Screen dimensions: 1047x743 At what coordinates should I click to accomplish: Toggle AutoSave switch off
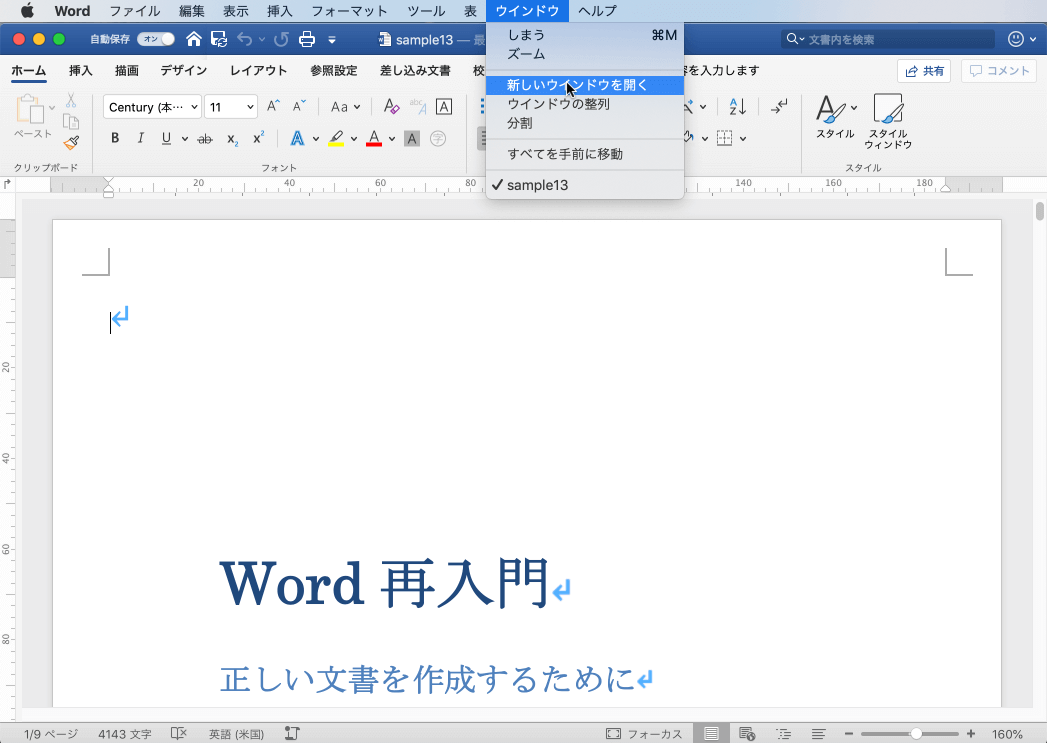click(156, 39)
